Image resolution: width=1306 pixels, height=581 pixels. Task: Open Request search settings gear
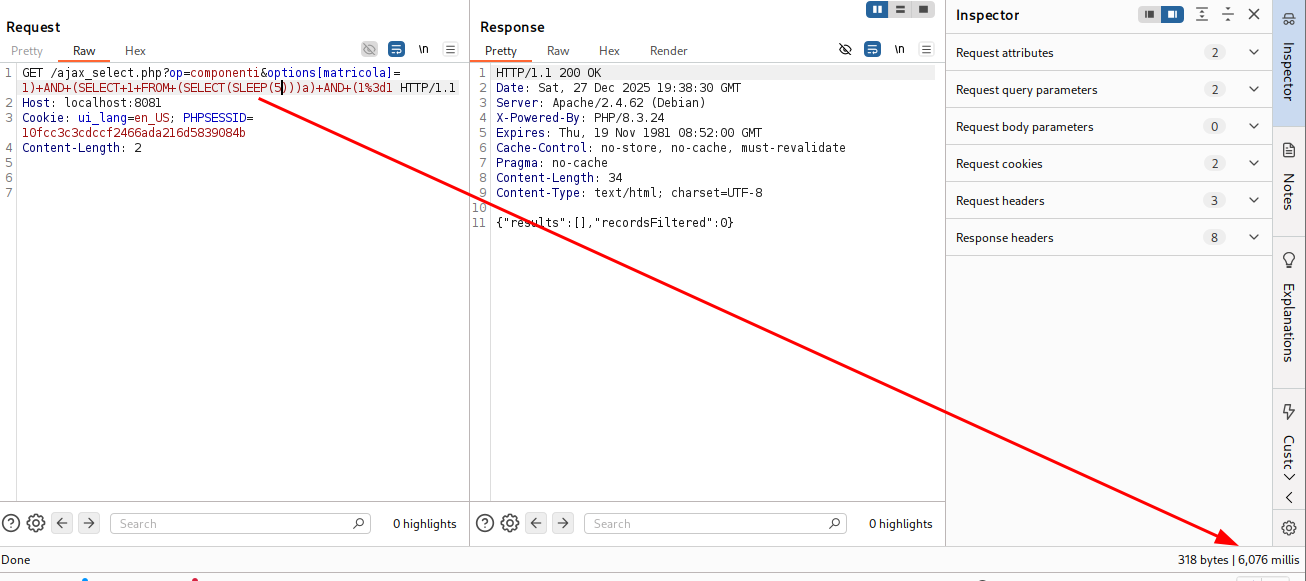[36, 523]
